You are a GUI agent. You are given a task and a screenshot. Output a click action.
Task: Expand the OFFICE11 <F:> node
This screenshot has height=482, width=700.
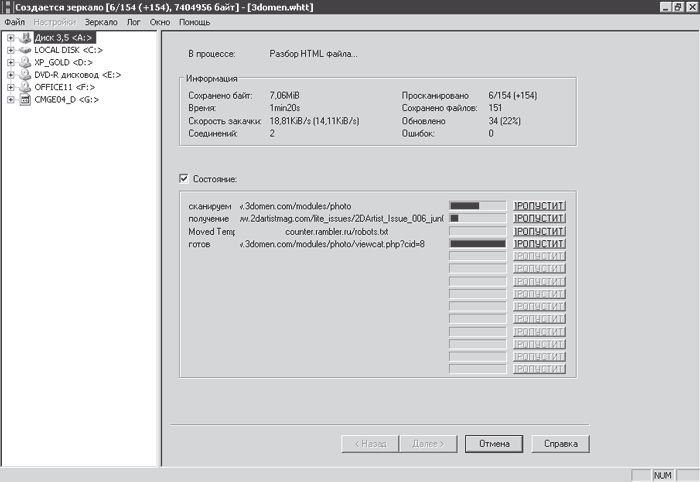click(11, 87)
